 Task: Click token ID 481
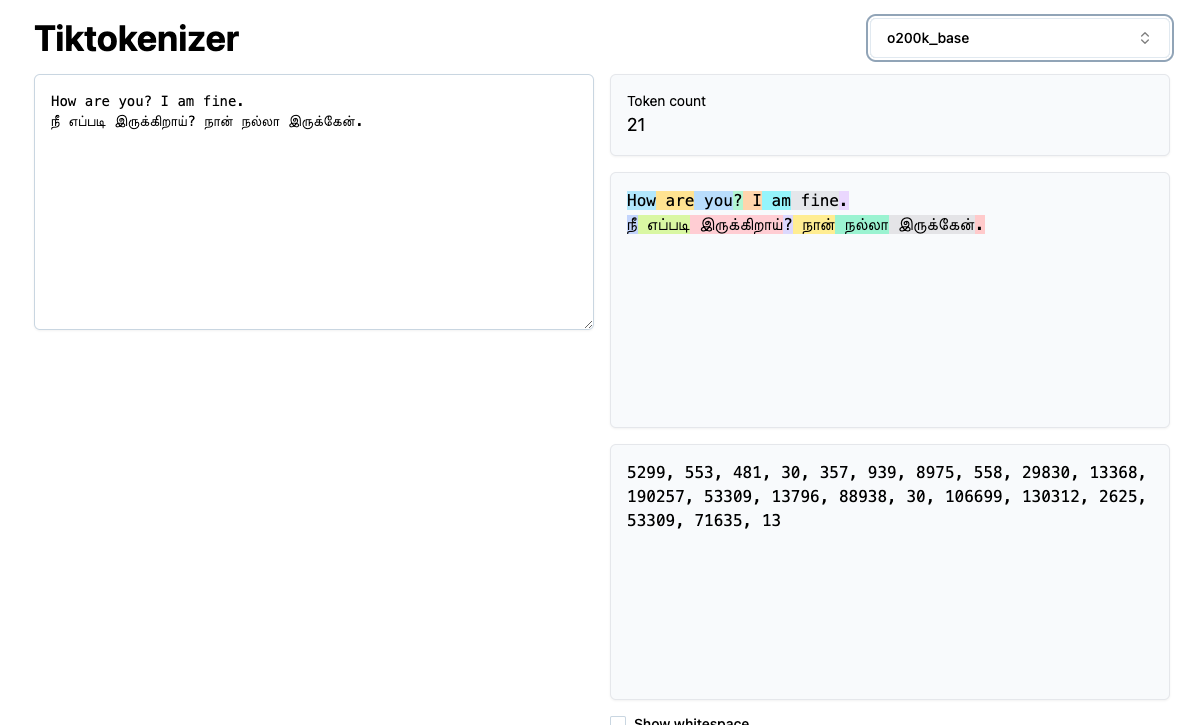point(747,473)
